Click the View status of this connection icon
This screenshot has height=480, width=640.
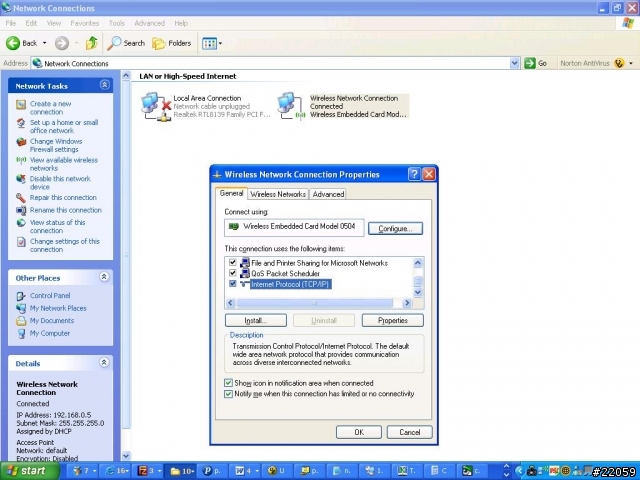coord(21,223)
